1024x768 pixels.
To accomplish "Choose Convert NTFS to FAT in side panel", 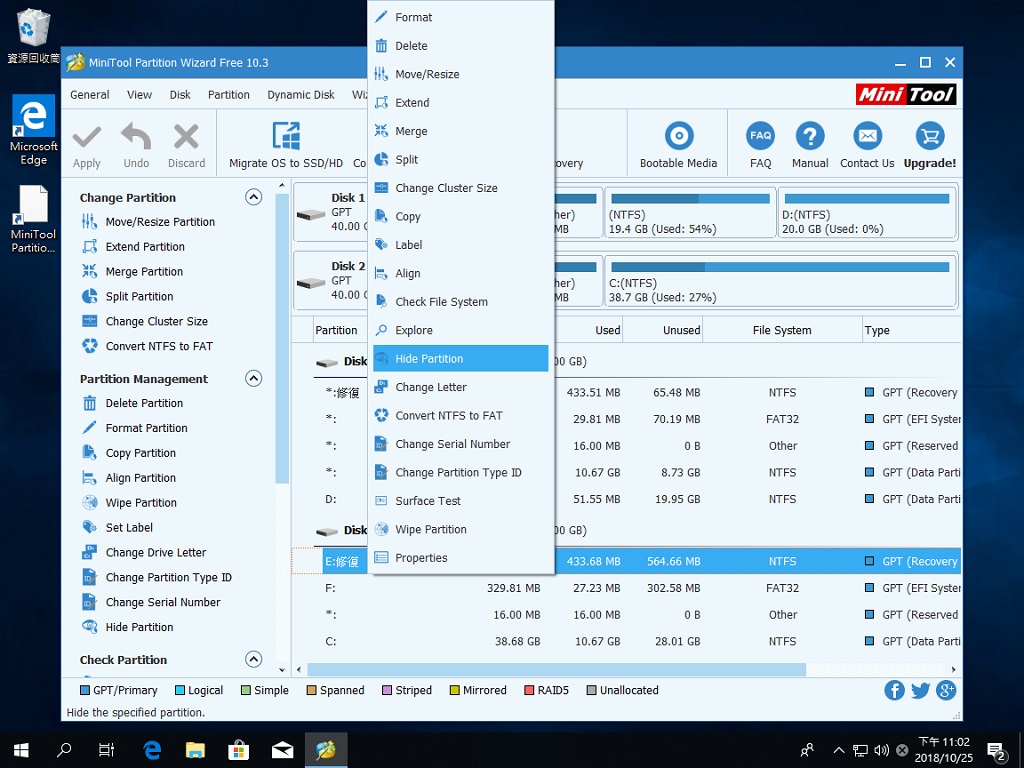I will (147, 346).
